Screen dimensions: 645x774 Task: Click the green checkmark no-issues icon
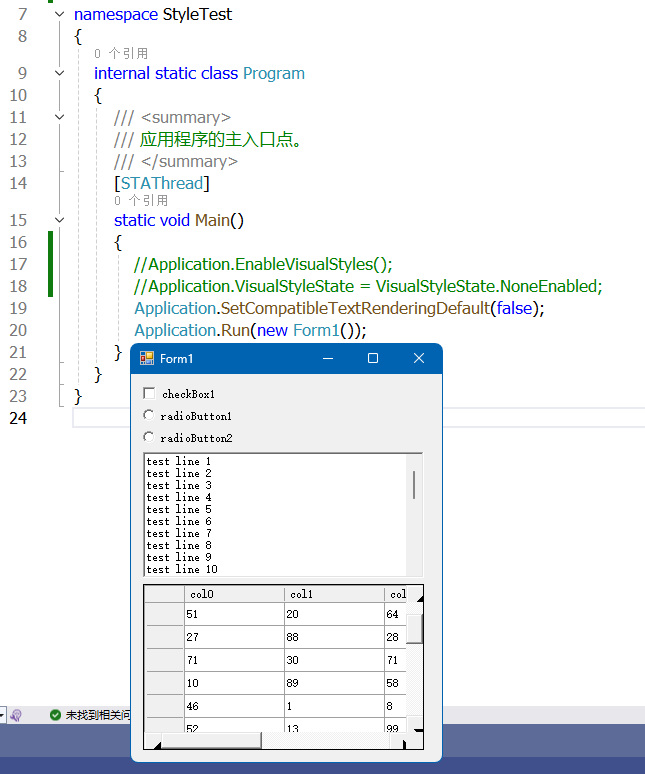tap(55, 715)
